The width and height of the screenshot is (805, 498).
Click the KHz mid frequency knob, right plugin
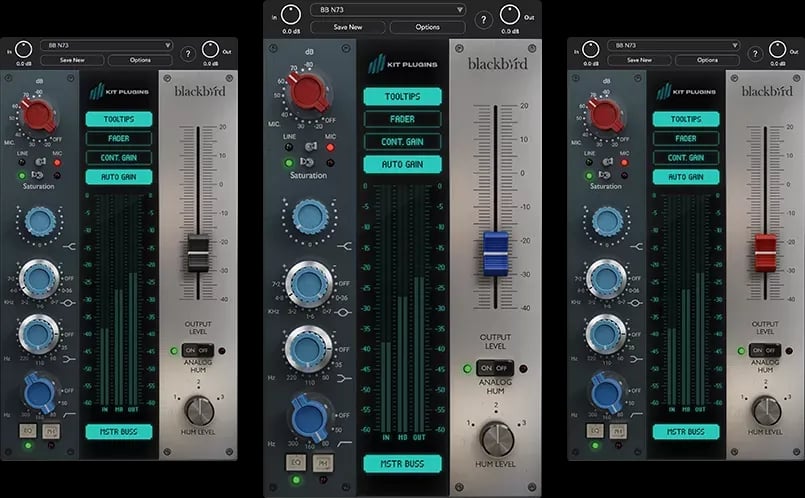[x=606, y=278]
